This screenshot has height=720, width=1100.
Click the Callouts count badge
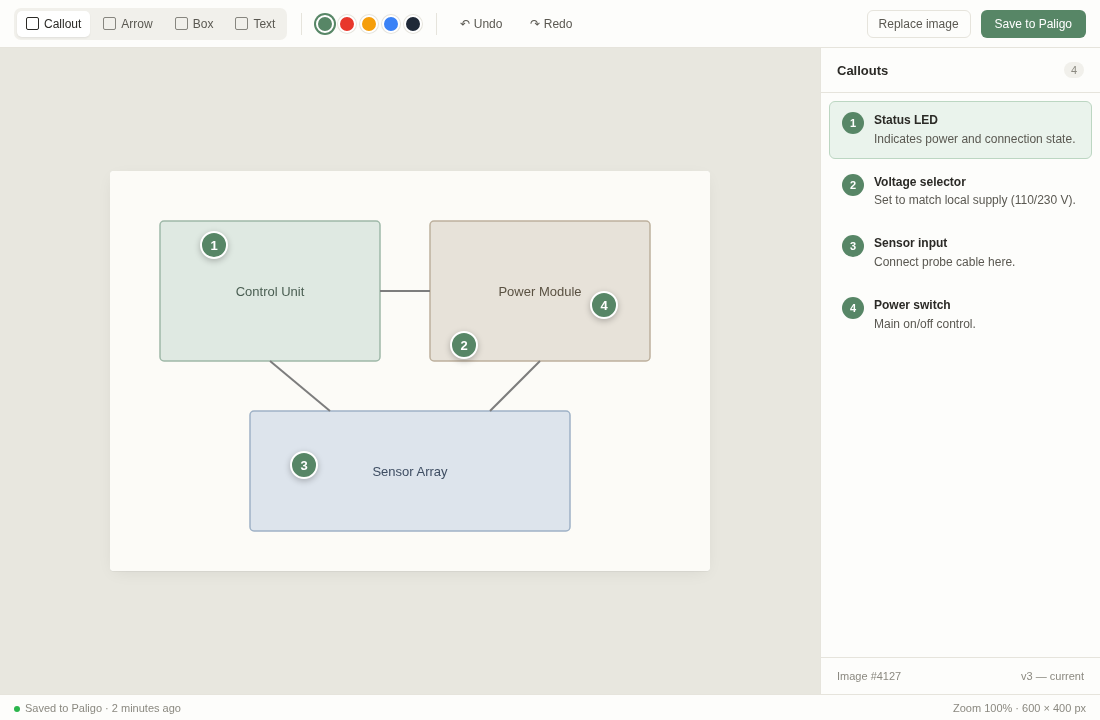pos(1073,70)
